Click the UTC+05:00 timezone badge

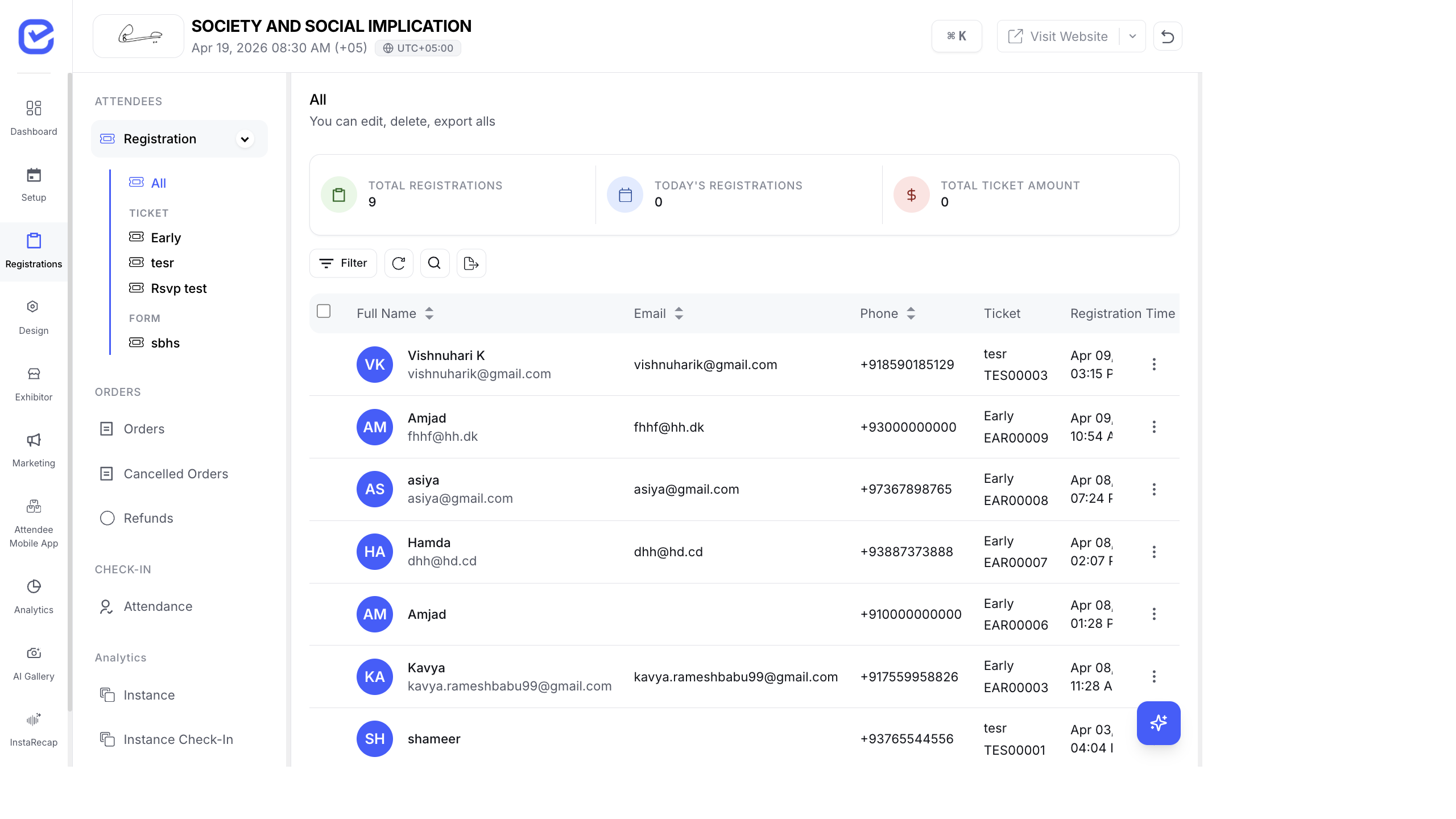pos(418,48)
